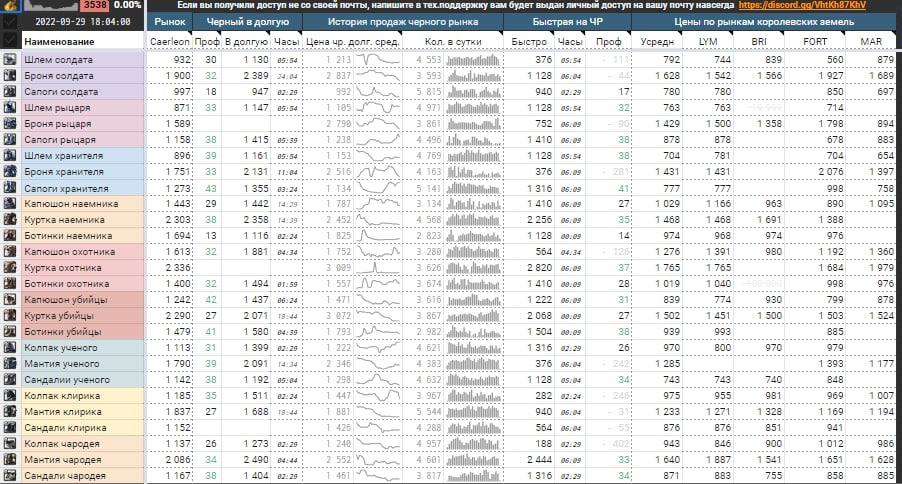Select the Сандали чародея name cell
Image resolution: width=902 pixels, height=484 pixels.
83,476
